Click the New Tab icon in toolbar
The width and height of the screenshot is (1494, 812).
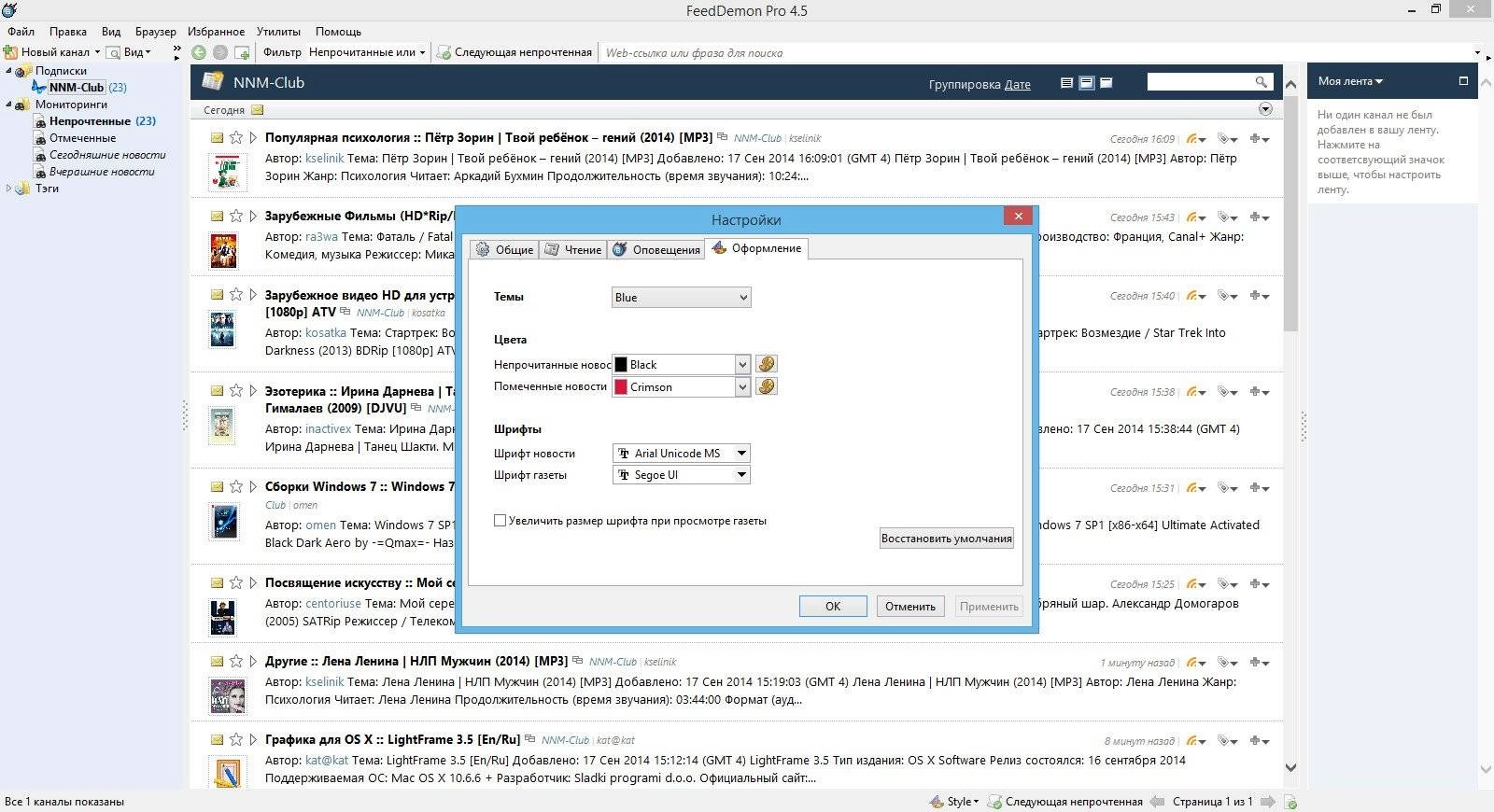coord(242,52)
